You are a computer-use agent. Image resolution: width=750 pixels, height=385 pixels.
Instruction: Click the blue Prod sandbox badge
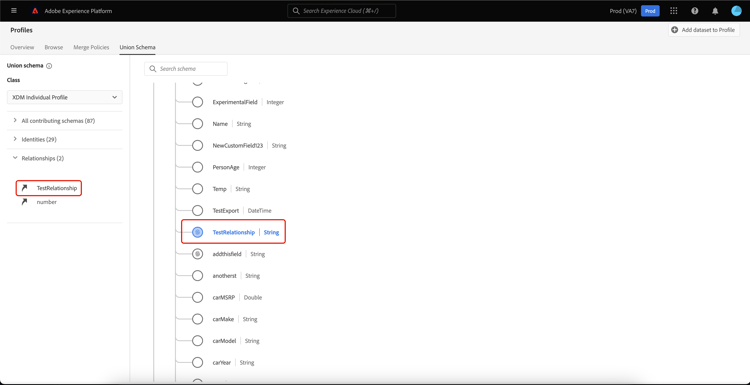[x=650, y=11]
